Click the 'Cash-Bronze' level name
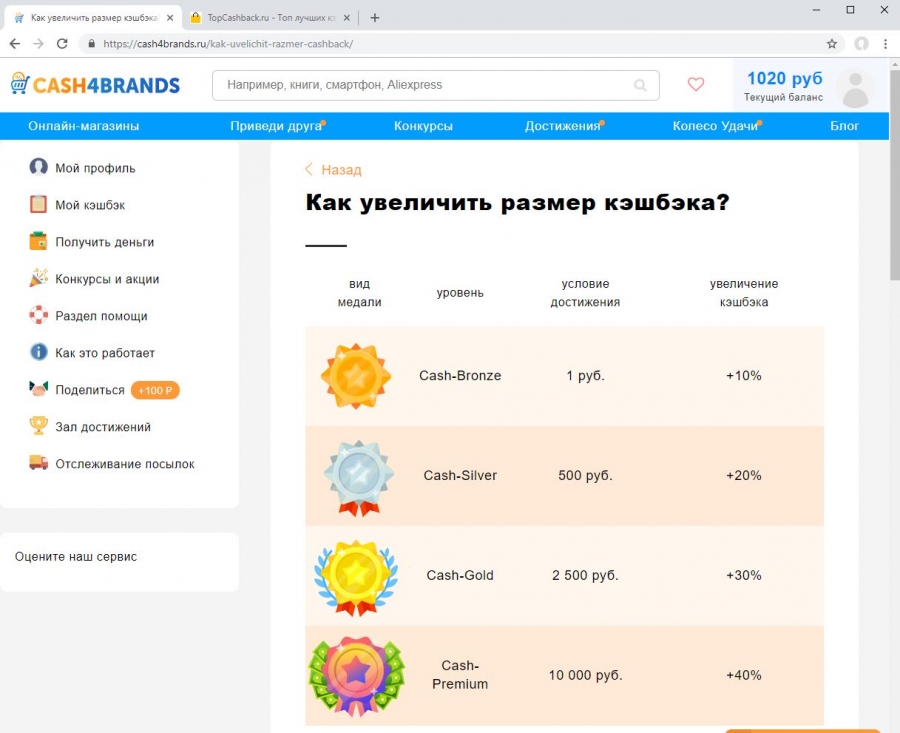900x733 pixels. pos(460,375)
